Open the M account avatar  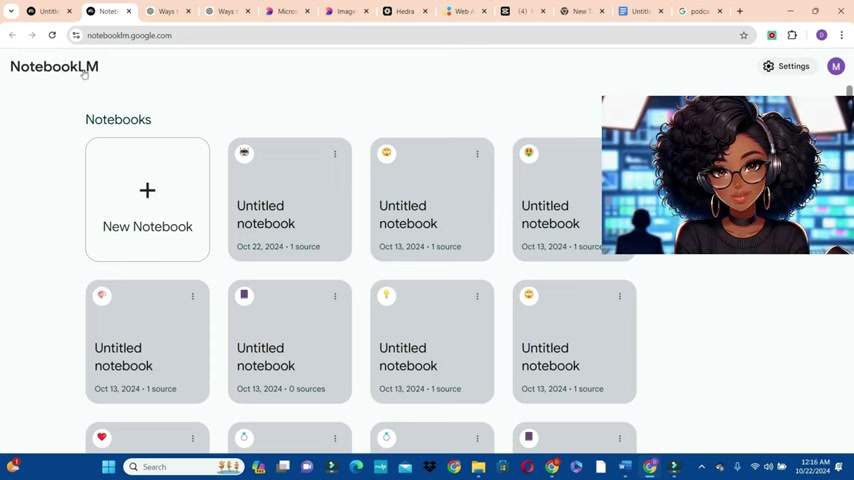coord(835,66)
